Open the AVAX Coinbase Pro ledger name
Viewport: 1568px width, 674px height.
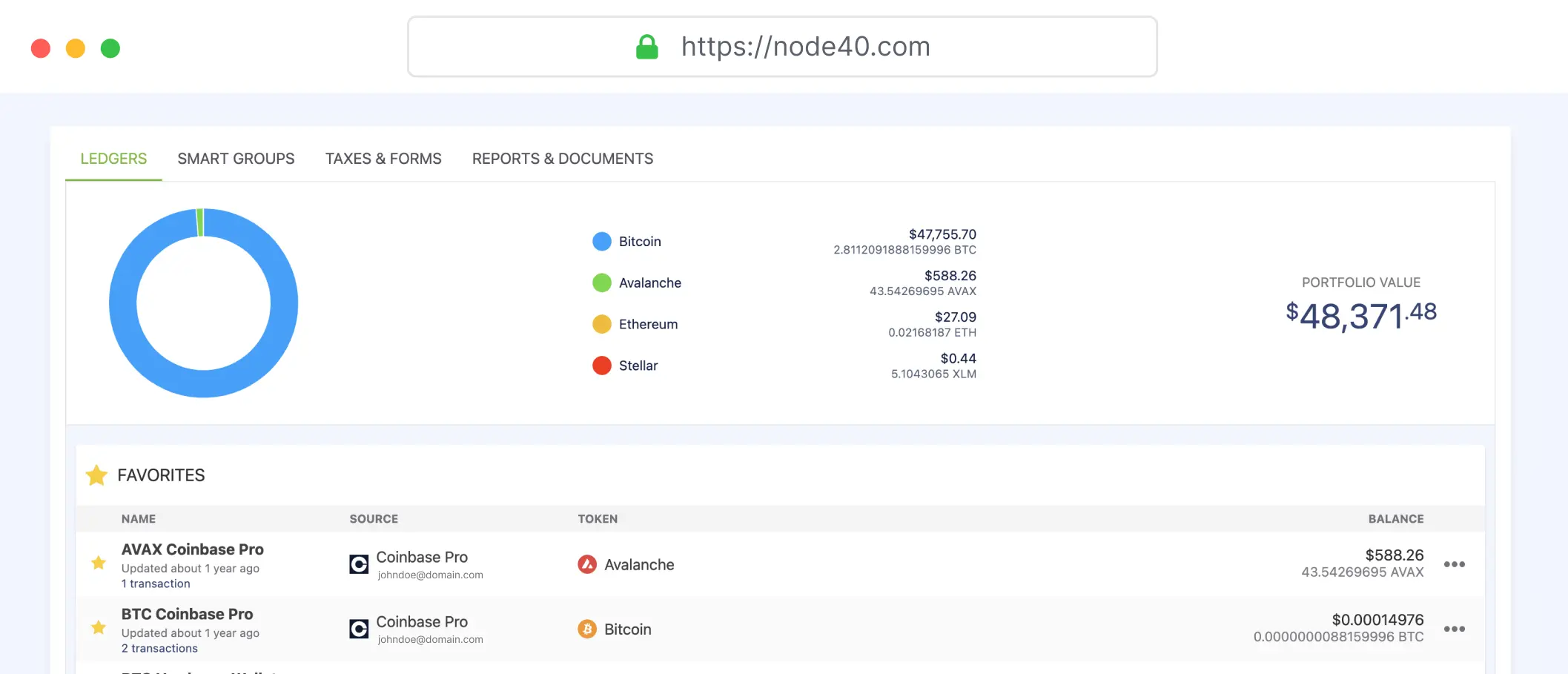pos(193,549)
